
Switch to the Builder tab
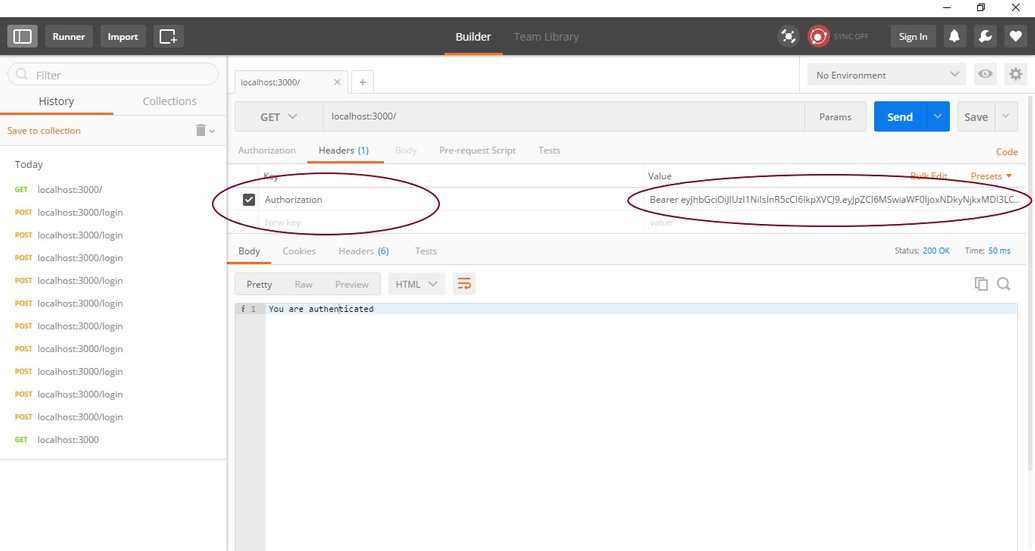click(473, 37)
